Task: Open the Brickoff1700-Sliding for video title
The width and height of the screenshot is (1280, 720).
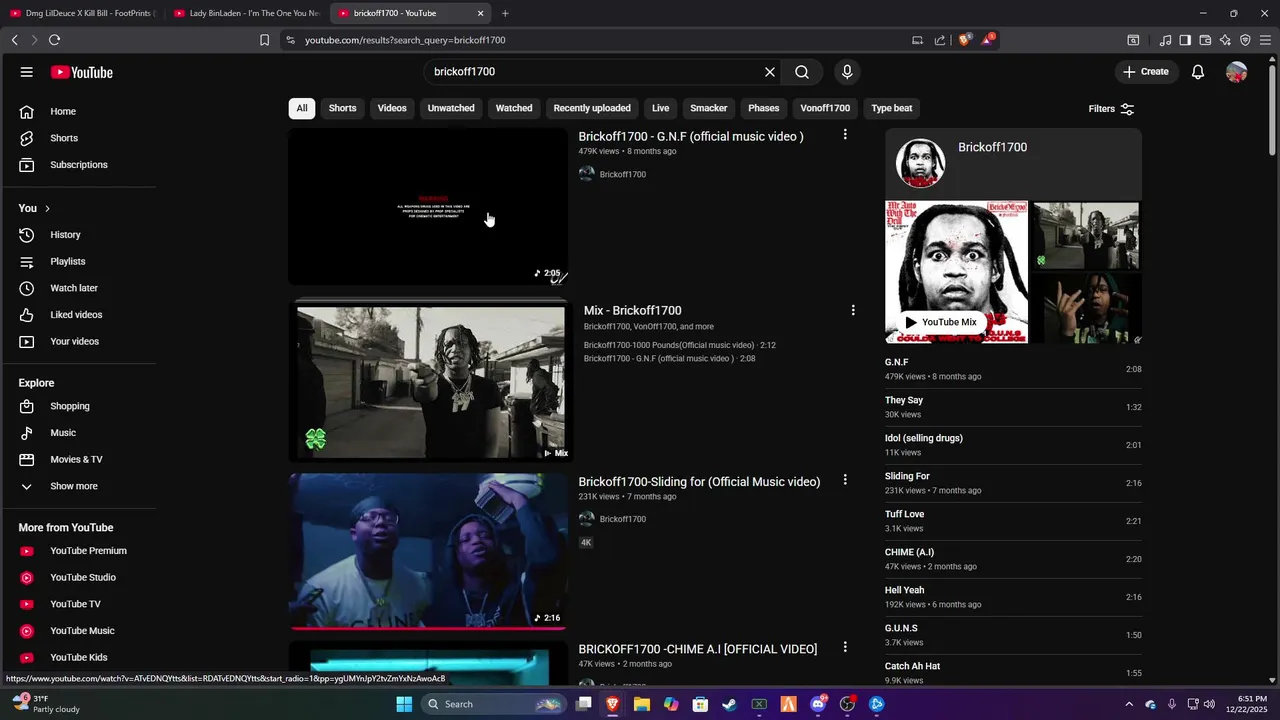Action: (699, 481)
